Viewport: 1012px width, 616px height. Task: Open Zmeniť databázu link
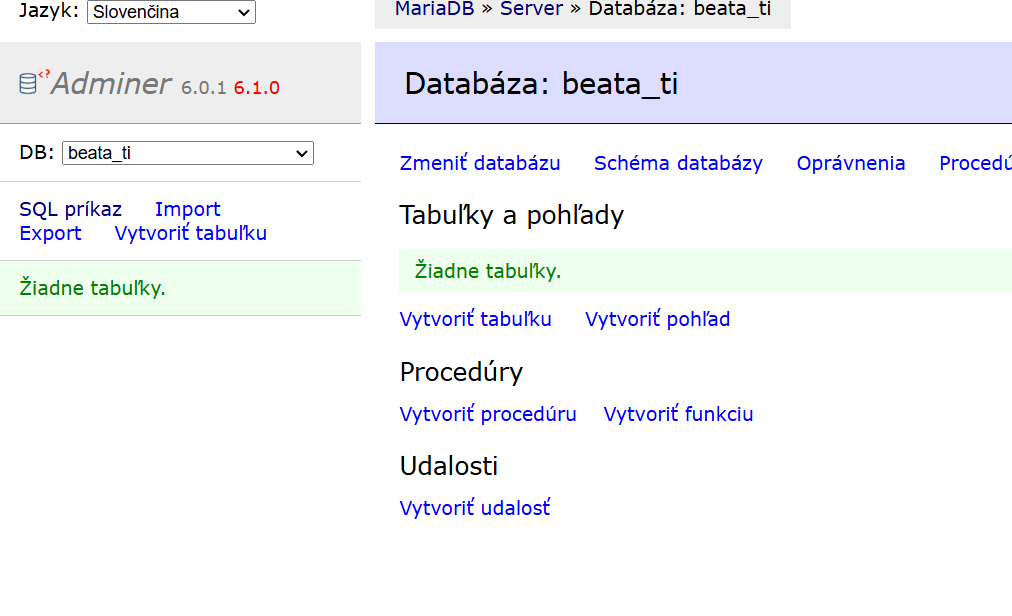pyautogui.click(x=480, y=163)
